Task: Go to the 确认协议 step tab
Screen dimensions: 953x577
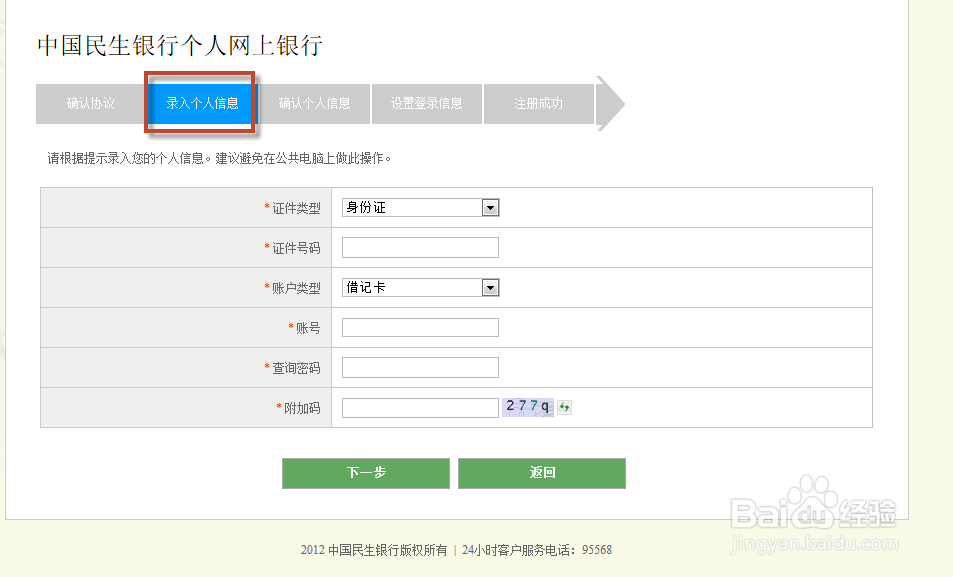Action: tap(91, 104)
